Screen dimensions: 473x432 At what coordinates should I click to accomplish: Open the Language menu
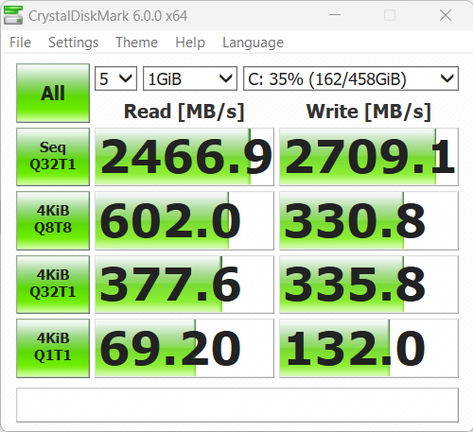tap(253, 43)
